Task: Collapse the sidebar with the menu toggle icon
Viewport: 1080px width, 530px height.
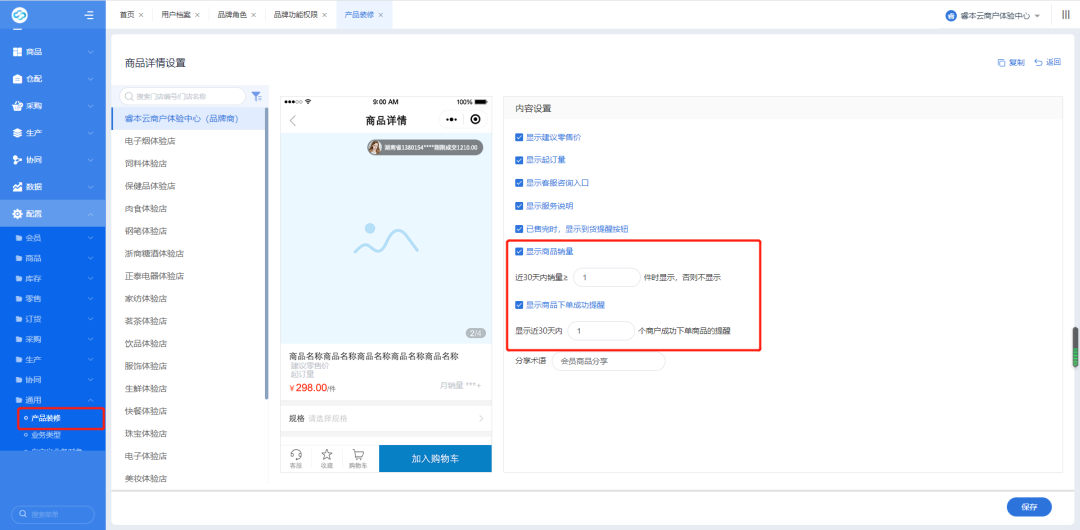Action: [x=89, y=15]
